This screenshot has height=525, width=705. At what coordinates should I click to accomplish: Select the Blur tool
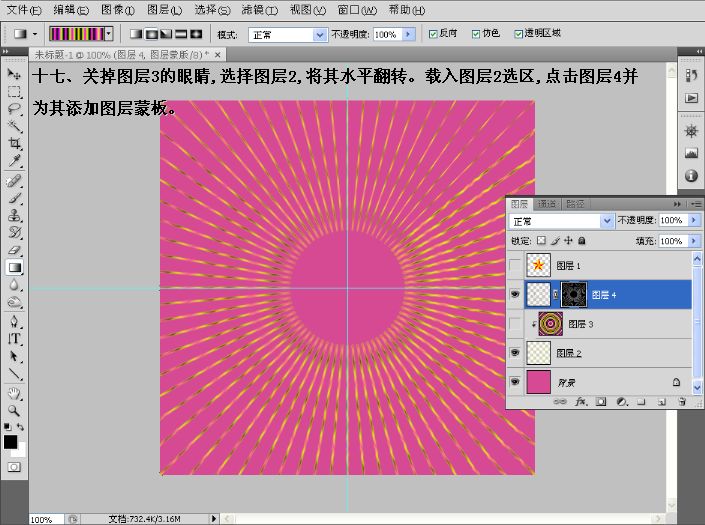[x=14, y=285]
